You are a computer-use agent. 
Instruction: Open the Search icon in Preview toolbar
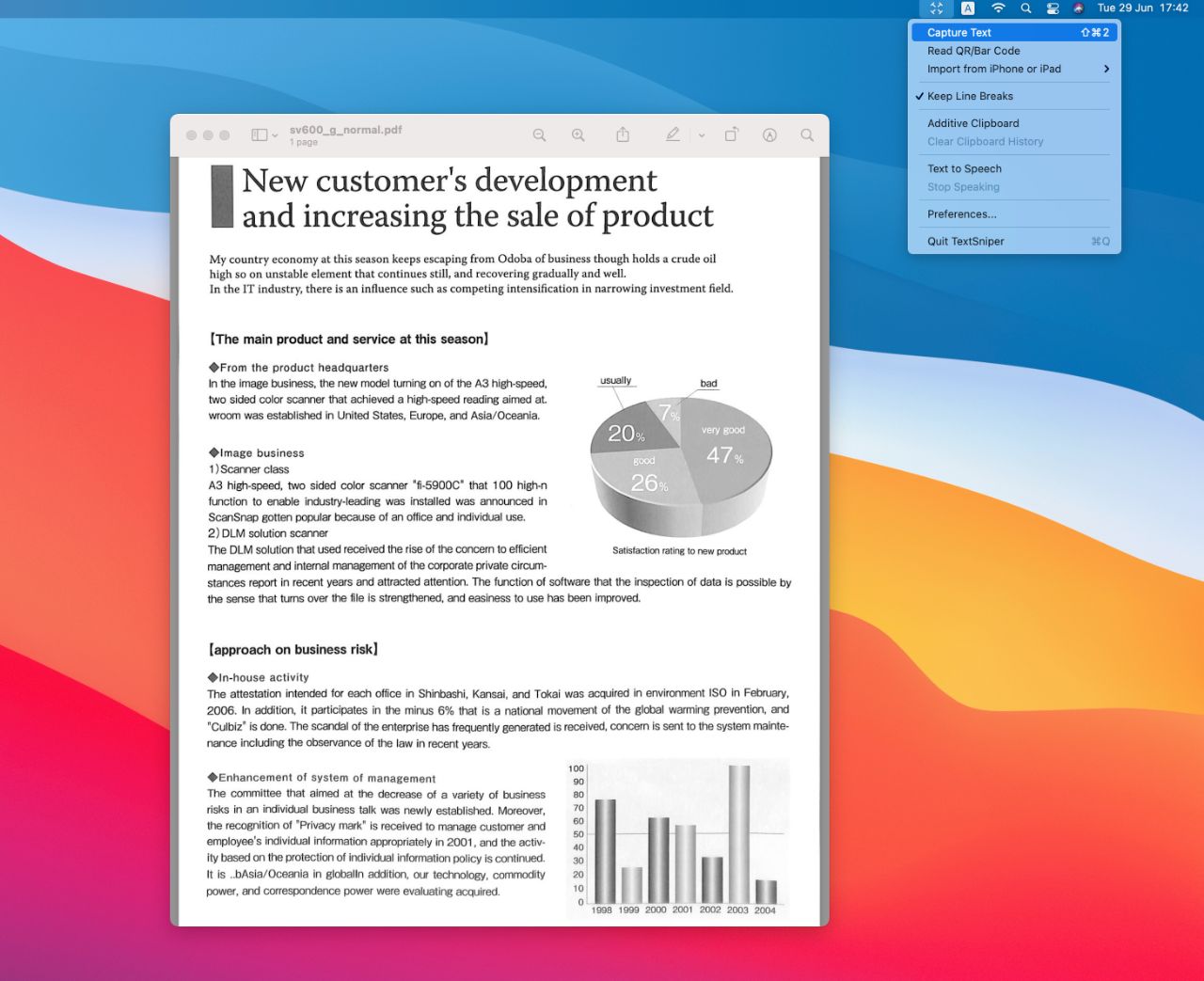(x=807, y=135)
